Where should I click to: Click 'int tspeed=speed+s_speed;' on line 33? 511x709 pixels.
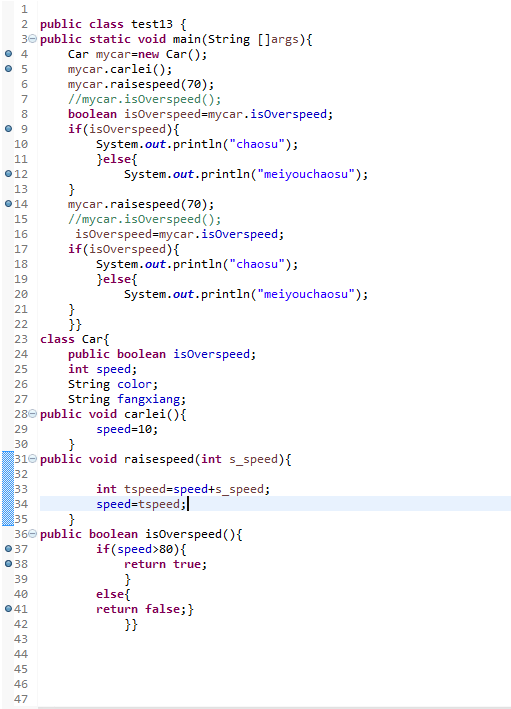183,489
